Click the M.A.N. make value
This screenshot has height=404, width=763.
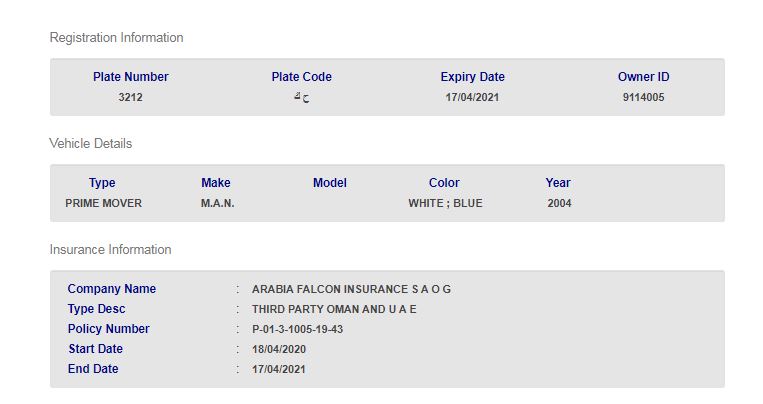point(217,204)
